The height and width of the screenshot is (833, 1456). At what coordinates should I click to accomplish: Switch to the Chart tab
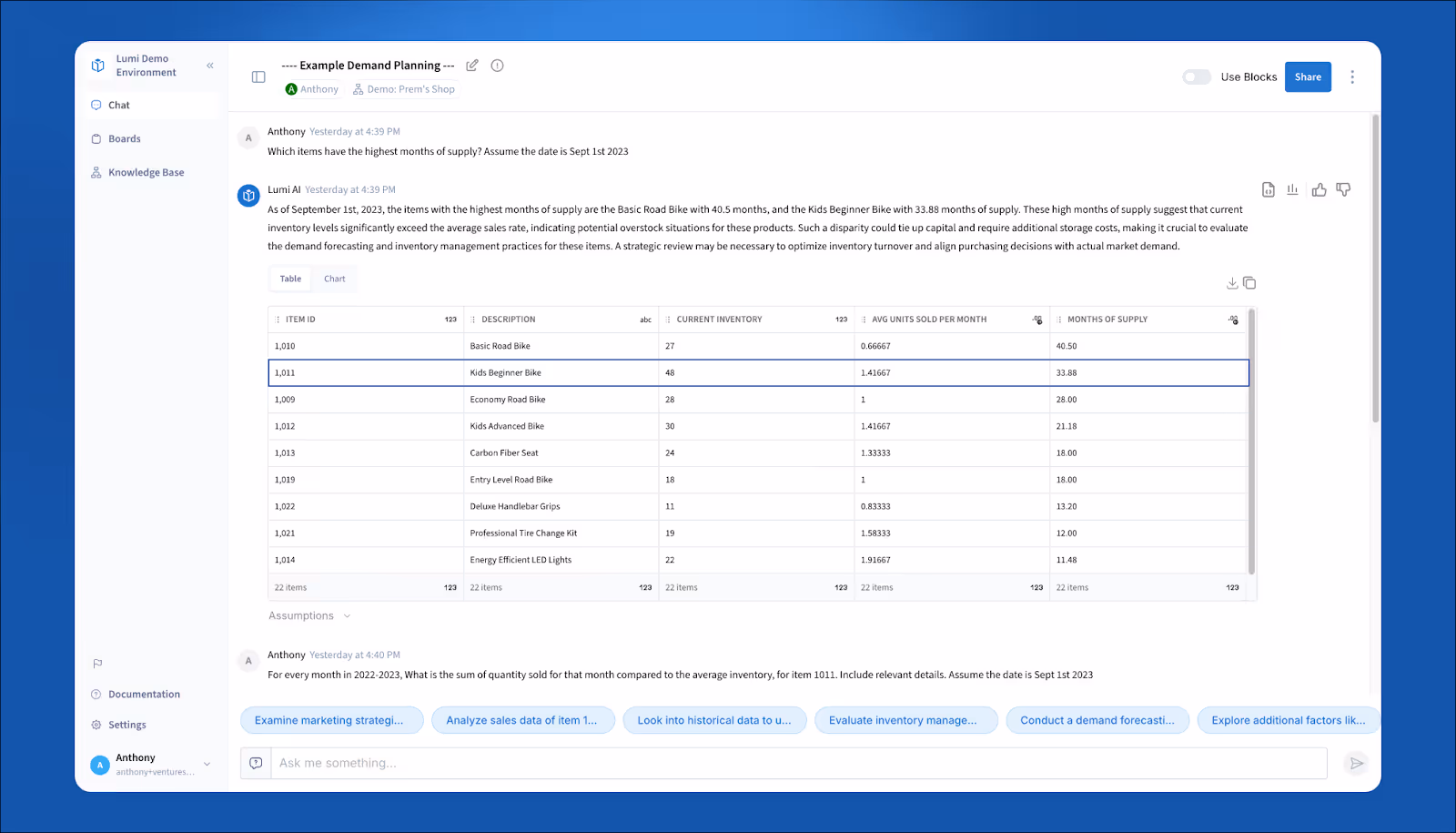pos(335,279)
